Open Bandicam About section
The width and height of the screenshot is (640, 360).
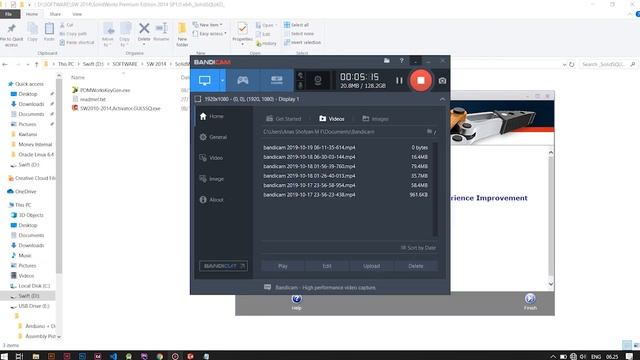(211, 200)
